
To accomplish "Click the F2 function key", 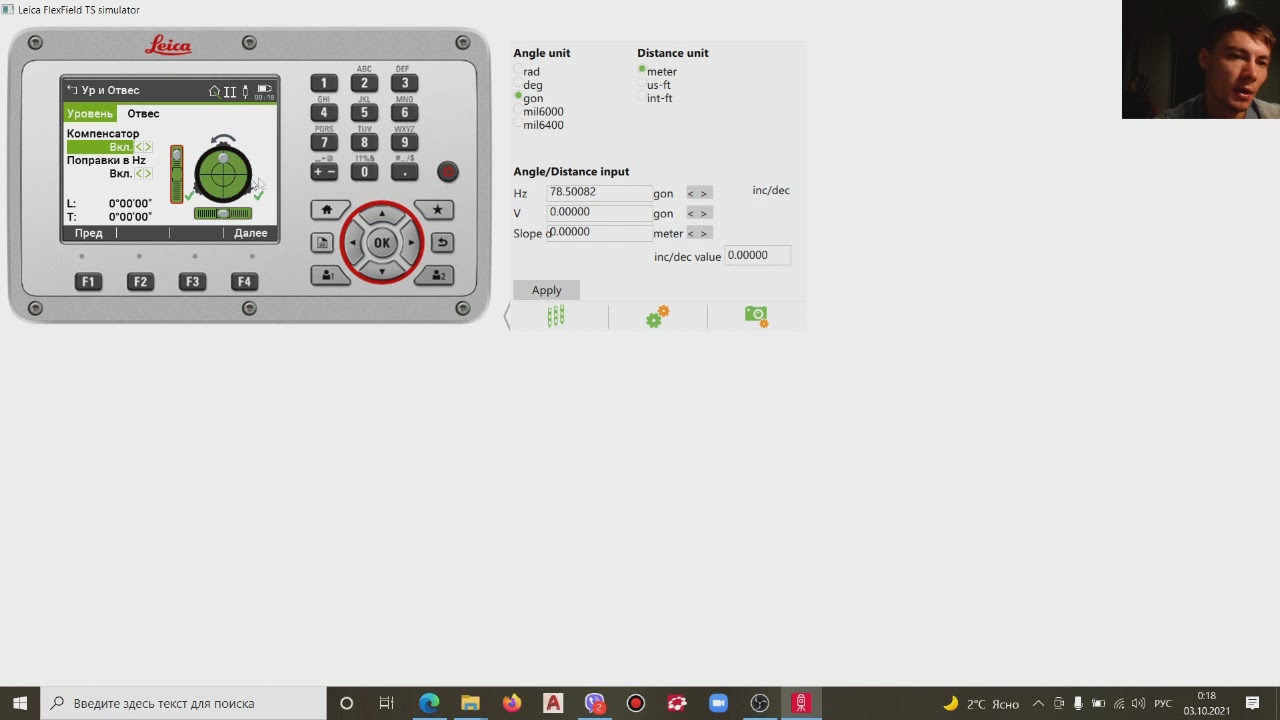I will 140,282.
